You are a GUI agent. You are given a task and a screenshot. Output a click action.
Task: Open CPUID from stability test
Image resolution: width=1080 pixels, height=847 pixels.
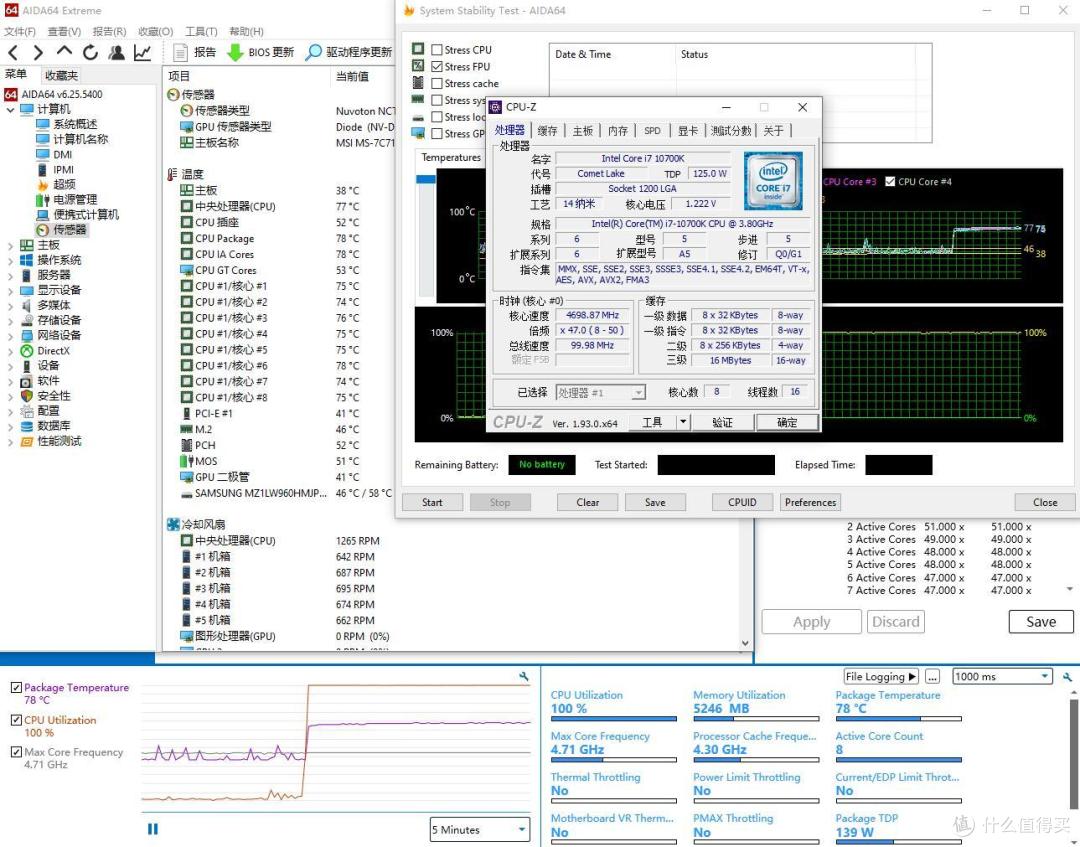742,502
